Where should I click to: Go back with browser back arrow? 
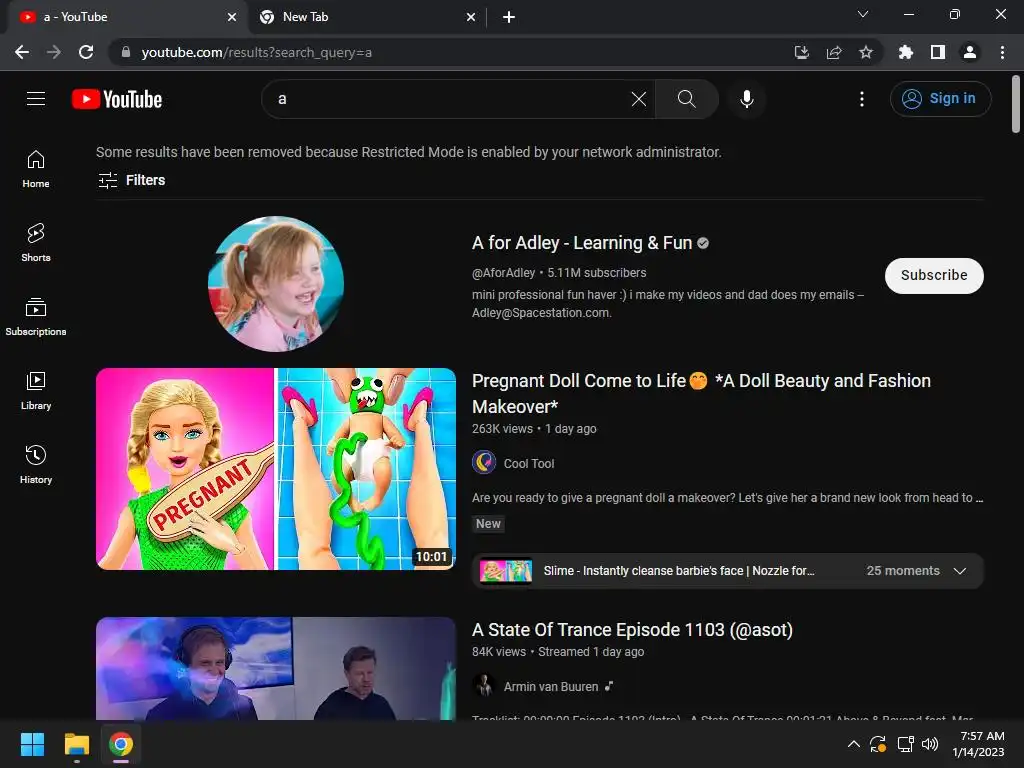coord(22,52)
